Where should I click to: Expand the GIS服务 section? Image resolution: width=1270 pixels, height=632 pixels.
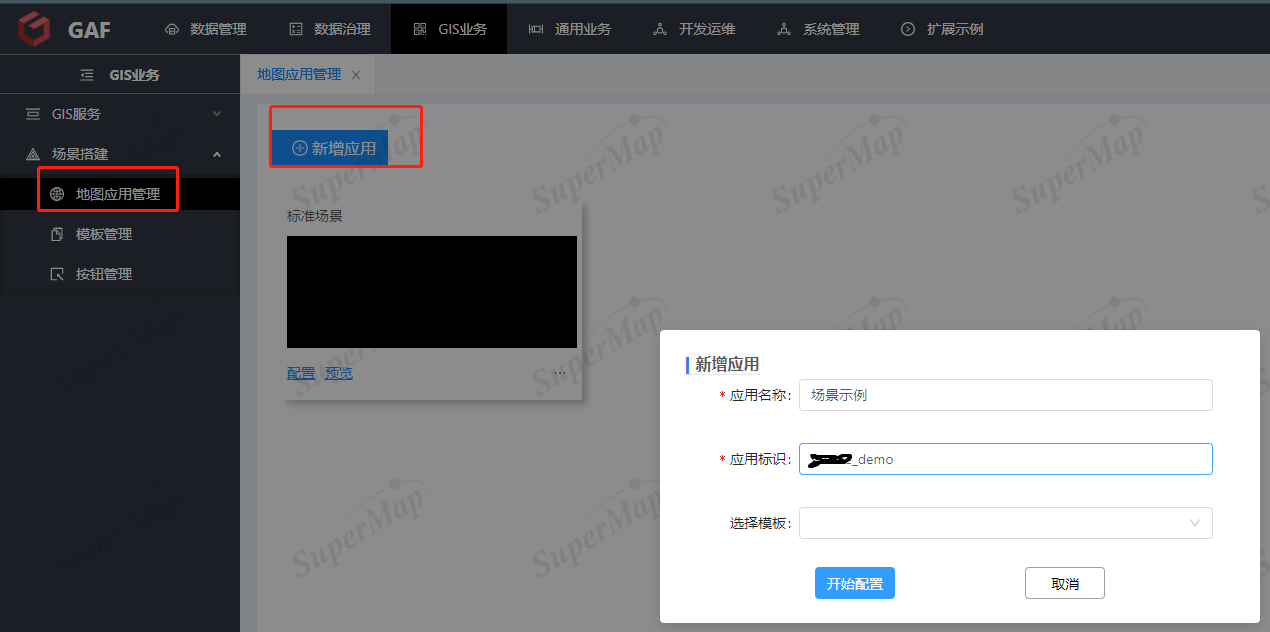coord(217,113)
